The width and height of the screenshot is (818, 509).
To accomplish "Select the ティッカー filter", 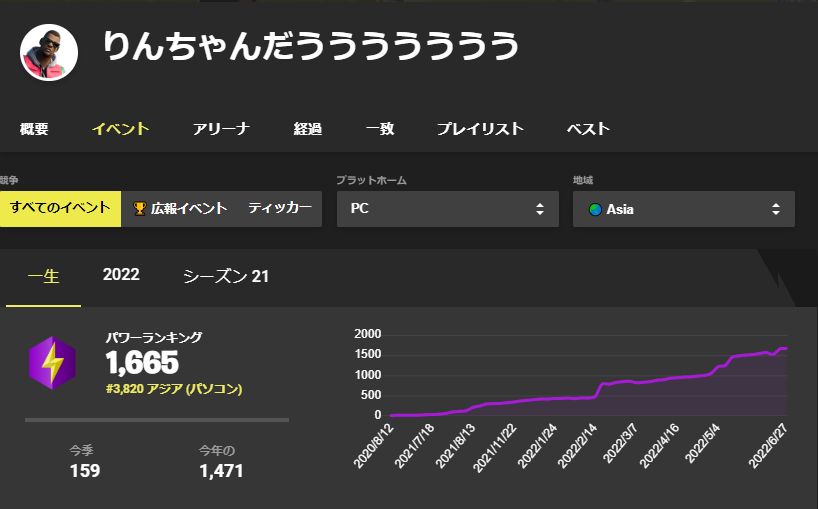I will tap(280, 209).
